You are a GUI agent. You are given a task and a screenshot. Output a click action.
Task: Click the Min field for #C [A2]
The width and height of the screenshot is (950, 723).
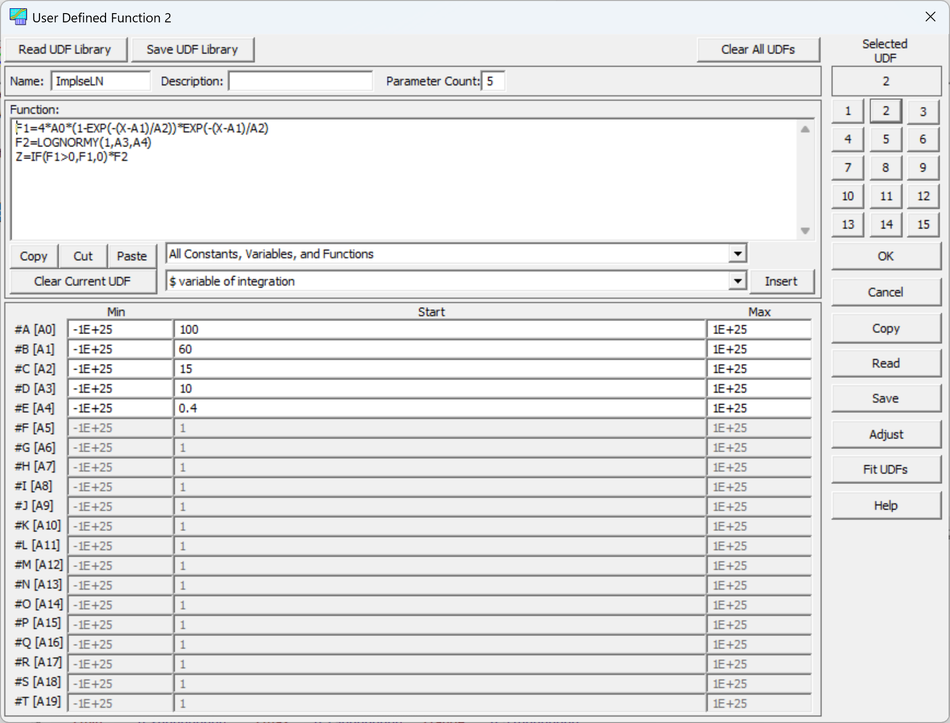click(120, 369)
